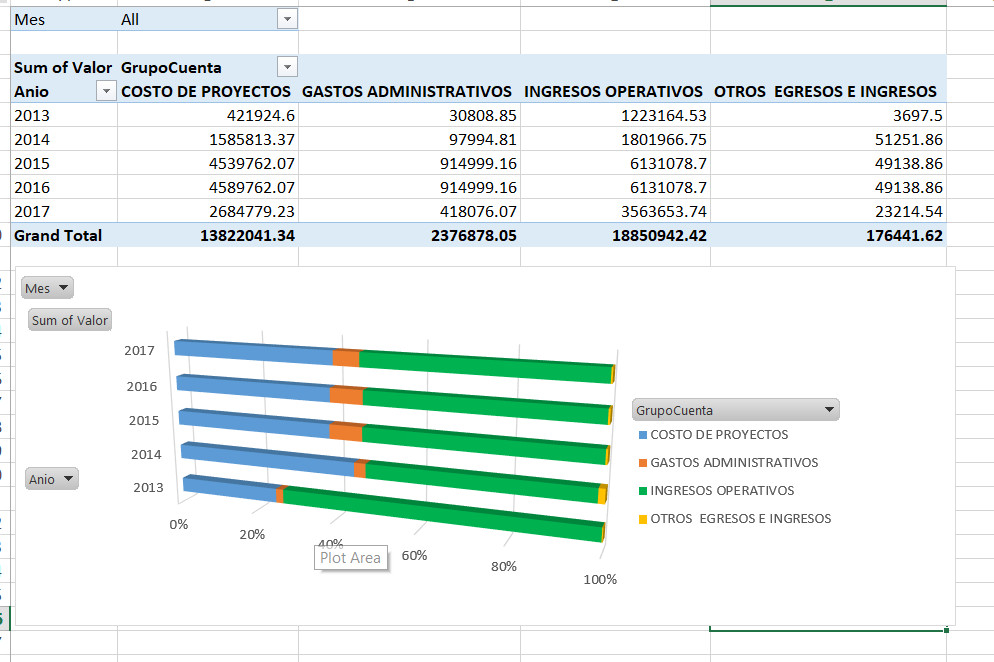Select yellow OTROS EGRESOS E INGRESOS swatch
The height and width of the screenshot is (662, 994).
643,519
